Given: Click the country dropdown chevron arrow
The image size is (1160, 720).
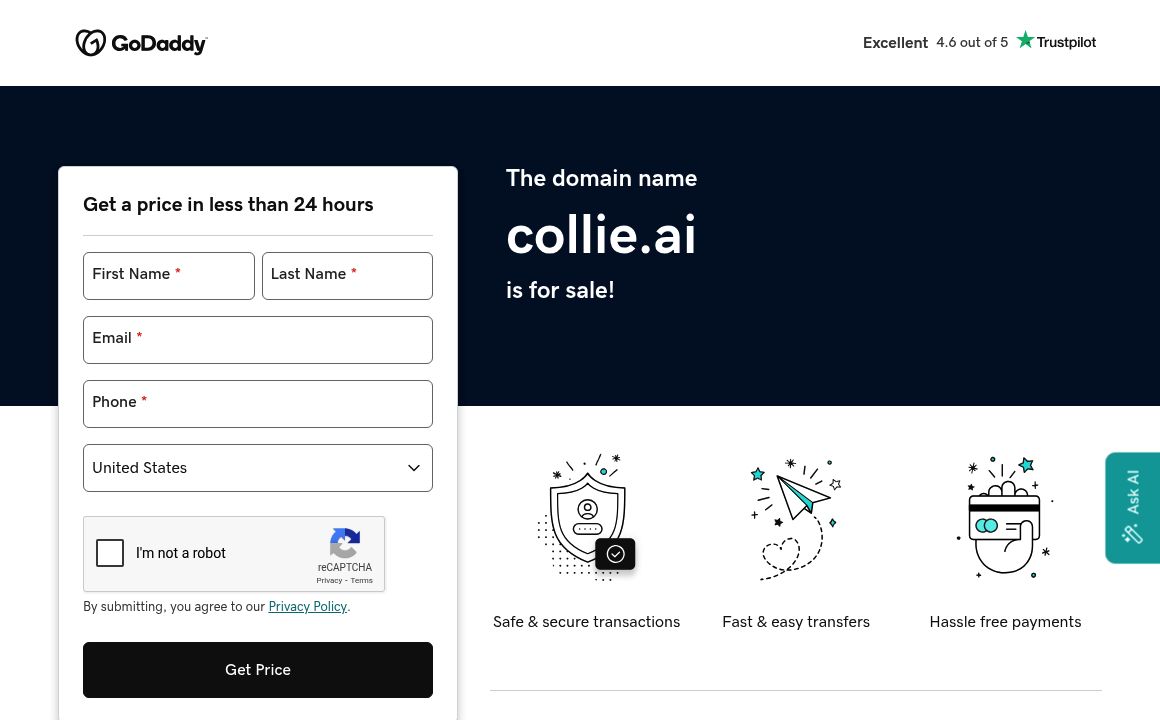Looking at the screenshot, I should point(414,468).
